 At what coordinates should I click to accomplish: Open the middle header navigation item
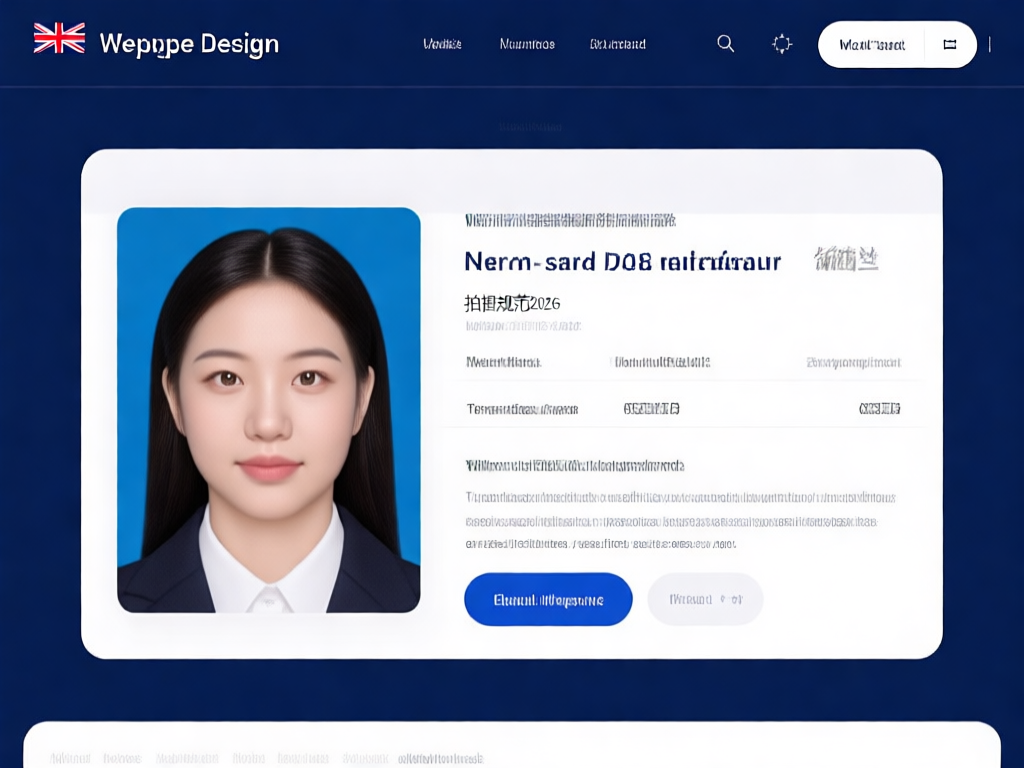(527, 44)
